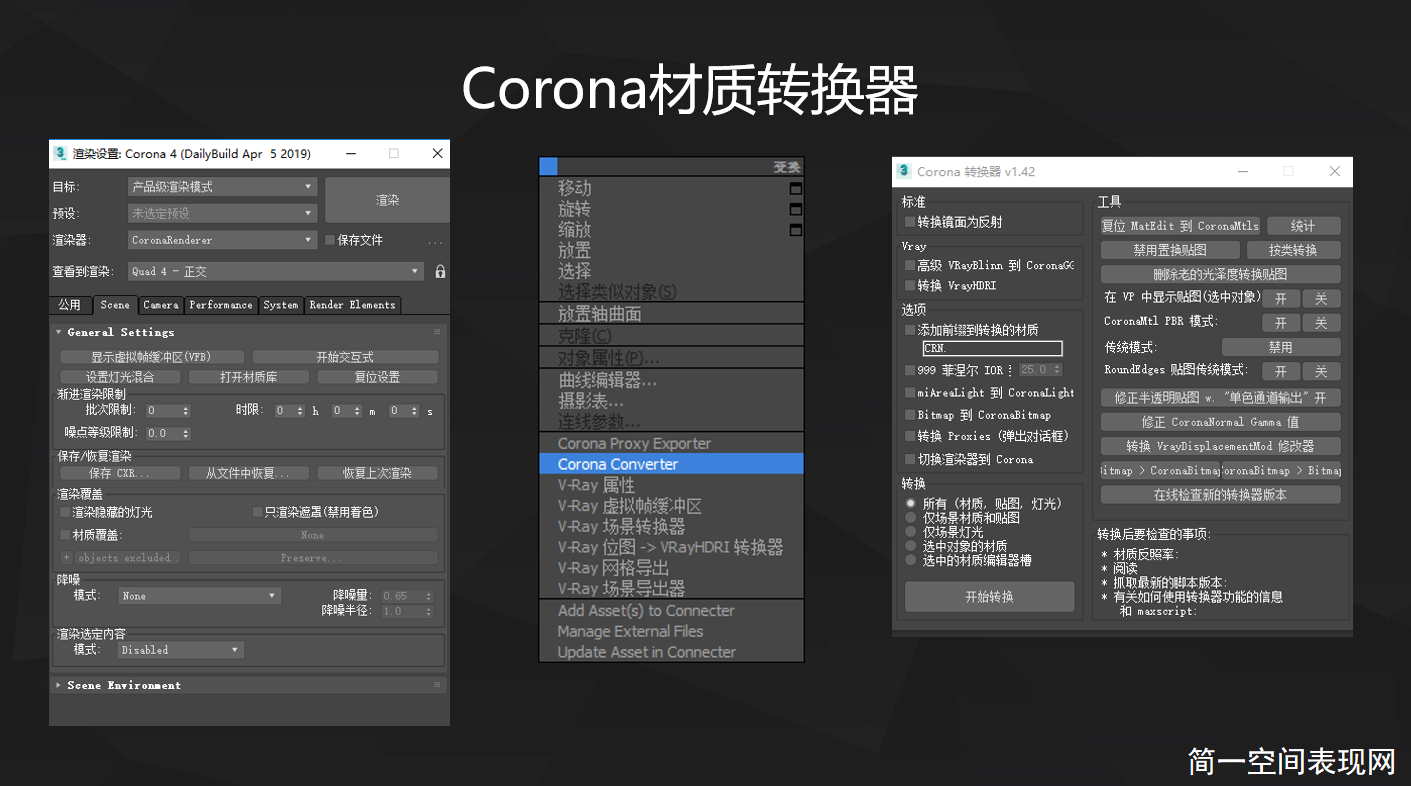
Task: Open the 预设 dropdown 未选定预设
Action: click(x=222, y=213)
